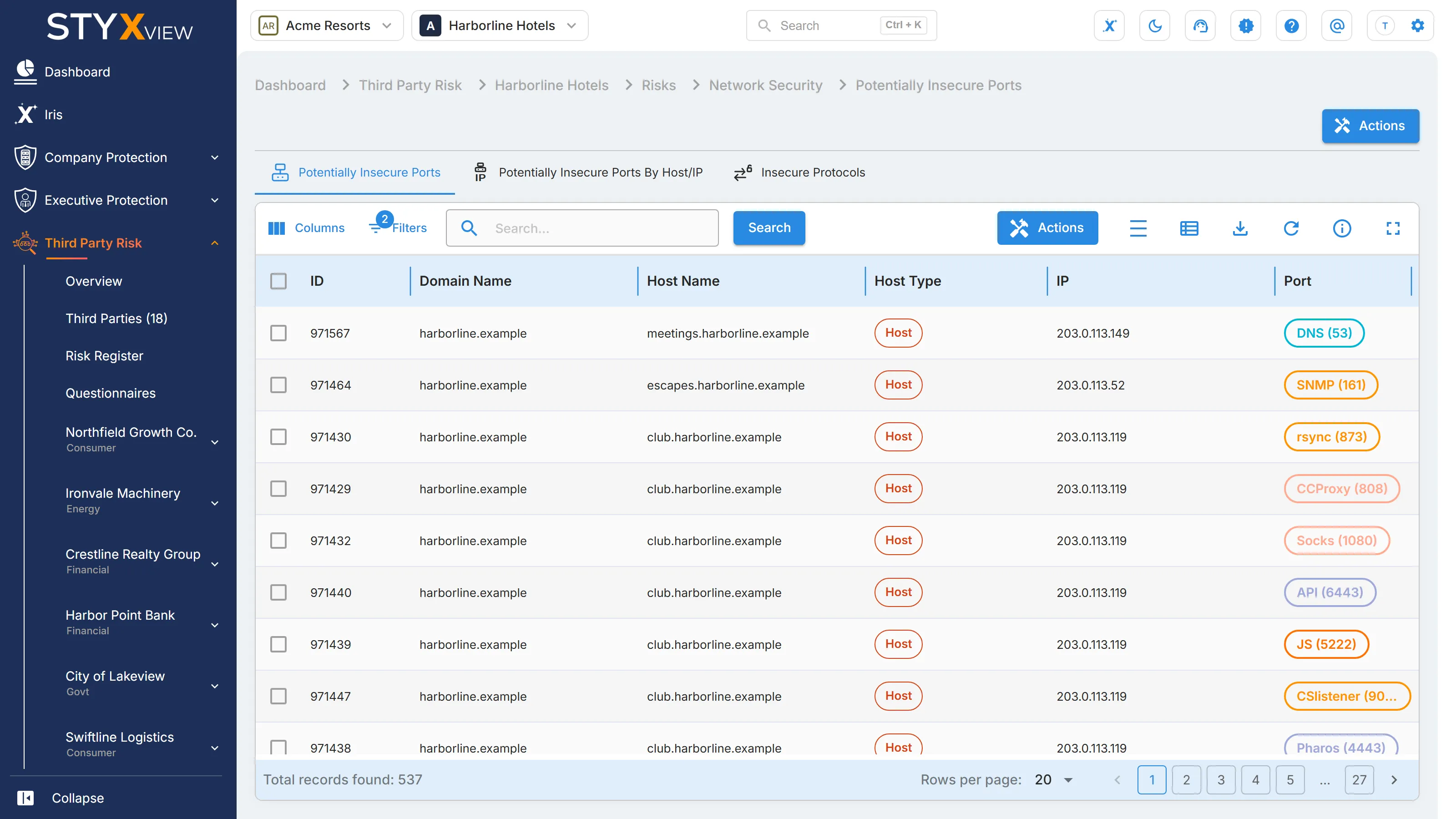Download table data with export icon

tap(1240, 228)
